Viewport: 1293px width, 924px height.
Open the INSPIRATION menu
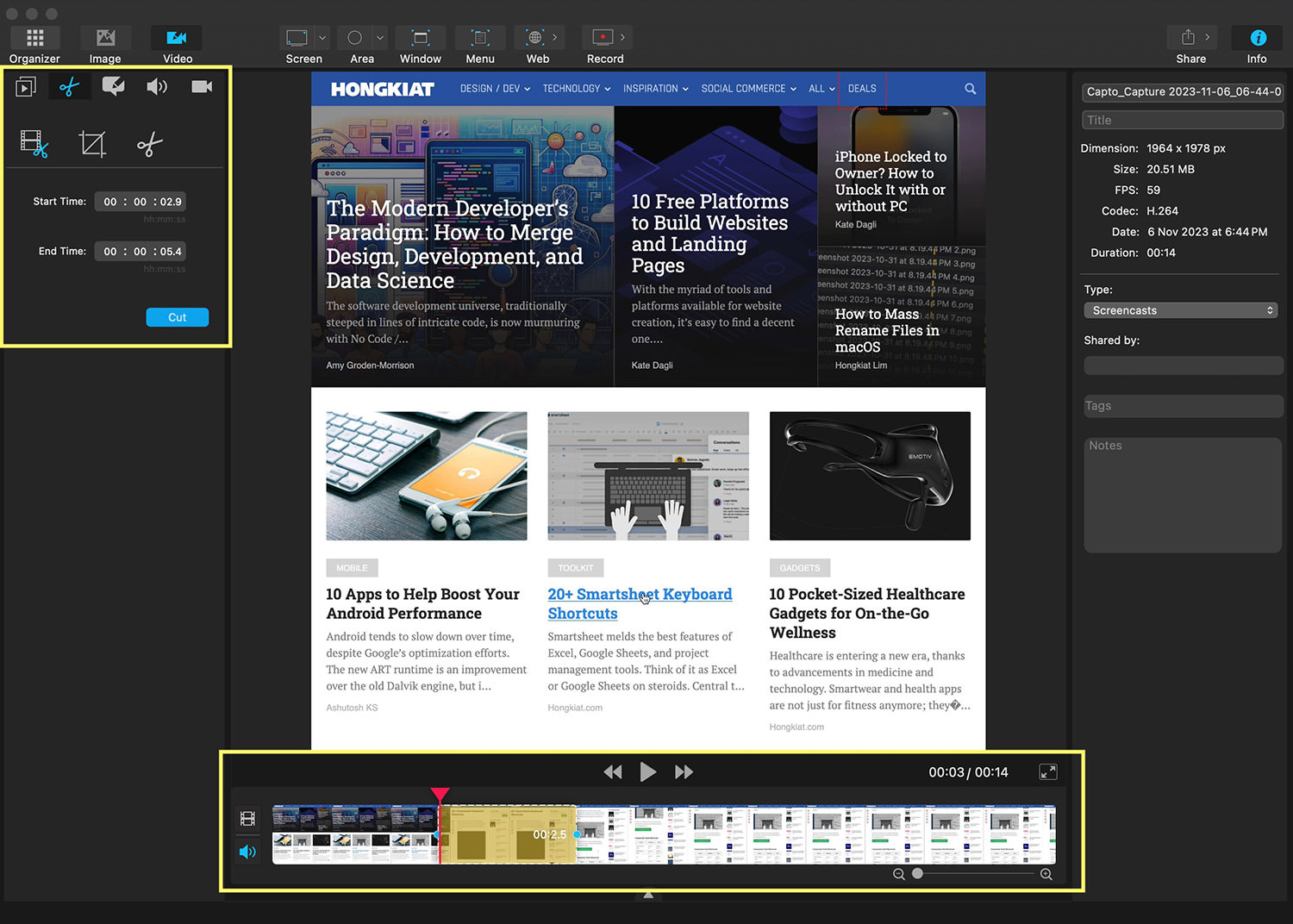tap(656, 89)
